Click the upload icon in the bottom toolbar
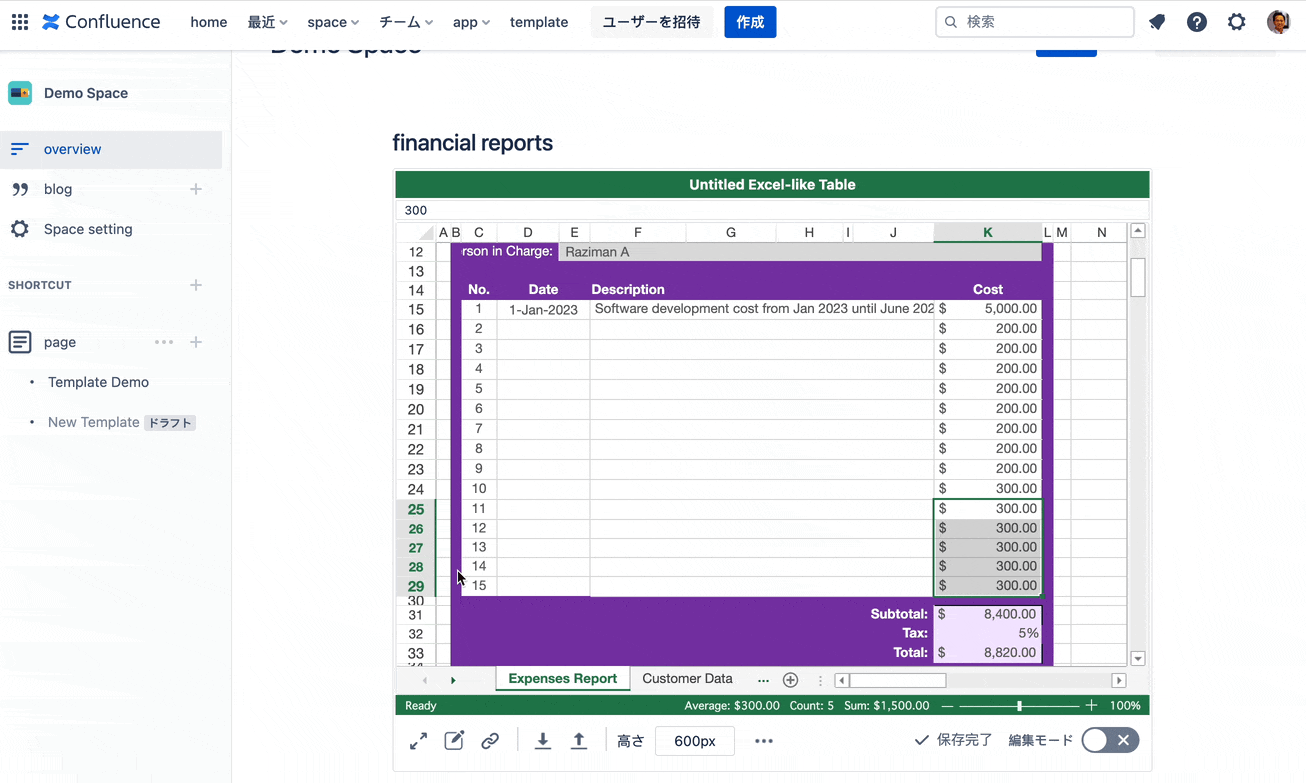The width and height of the screenshot is (1306, 783). pyautogui.click(x=578, y=740)
